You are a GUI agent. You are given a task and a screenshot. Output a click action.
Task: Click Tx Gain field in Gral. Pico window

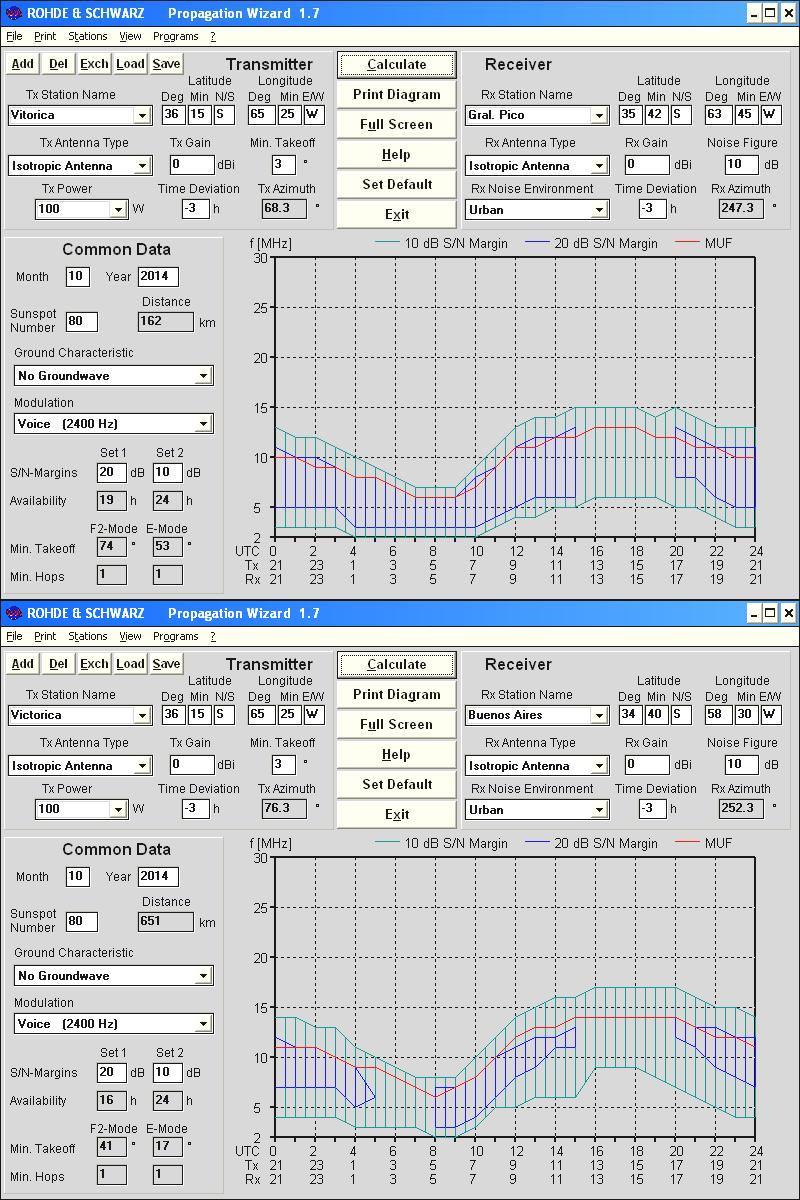[192, 164]
